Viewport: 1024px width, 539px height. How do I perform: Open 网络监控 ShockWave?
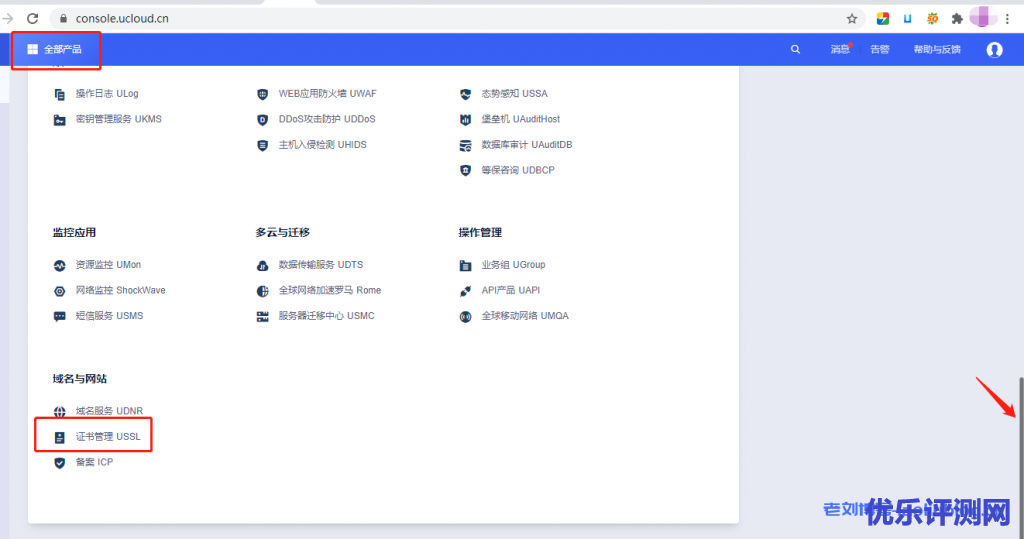pyautogui.click(x=121, y=290)
